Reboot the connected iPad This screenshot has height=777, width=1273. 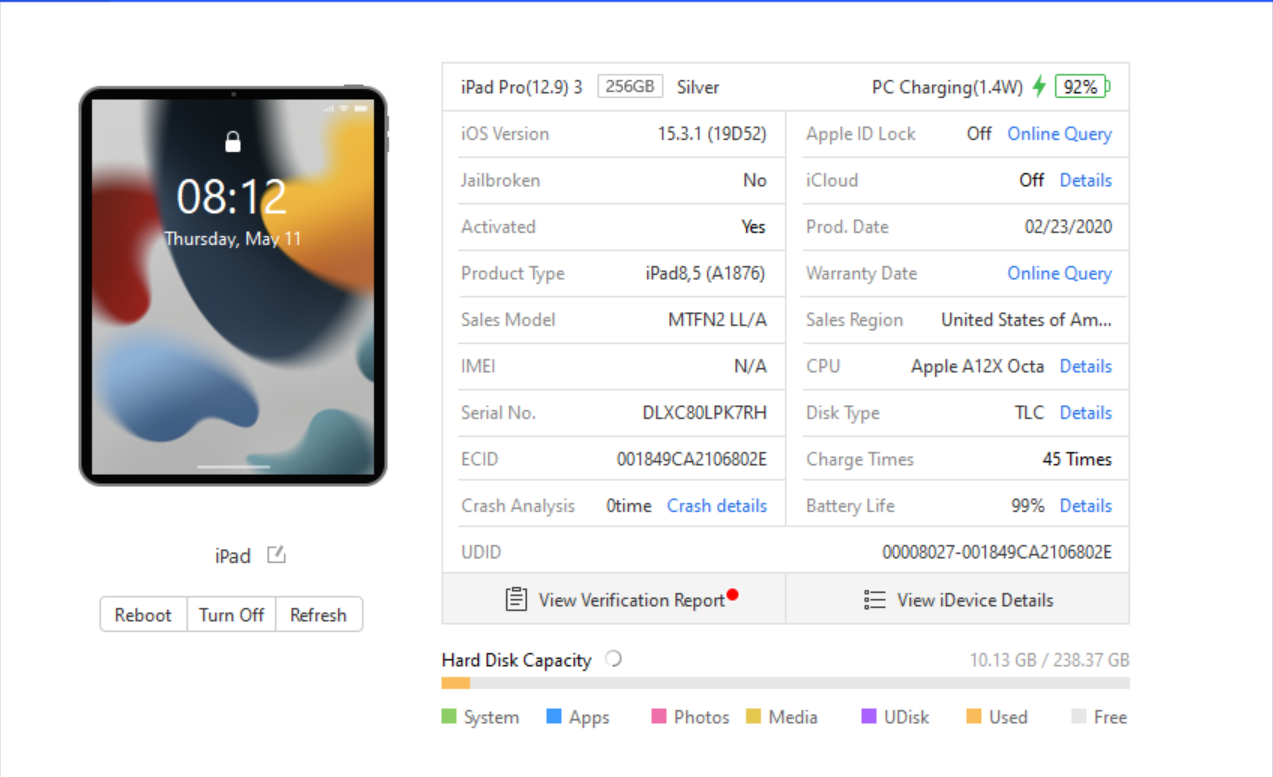point(143,614)
